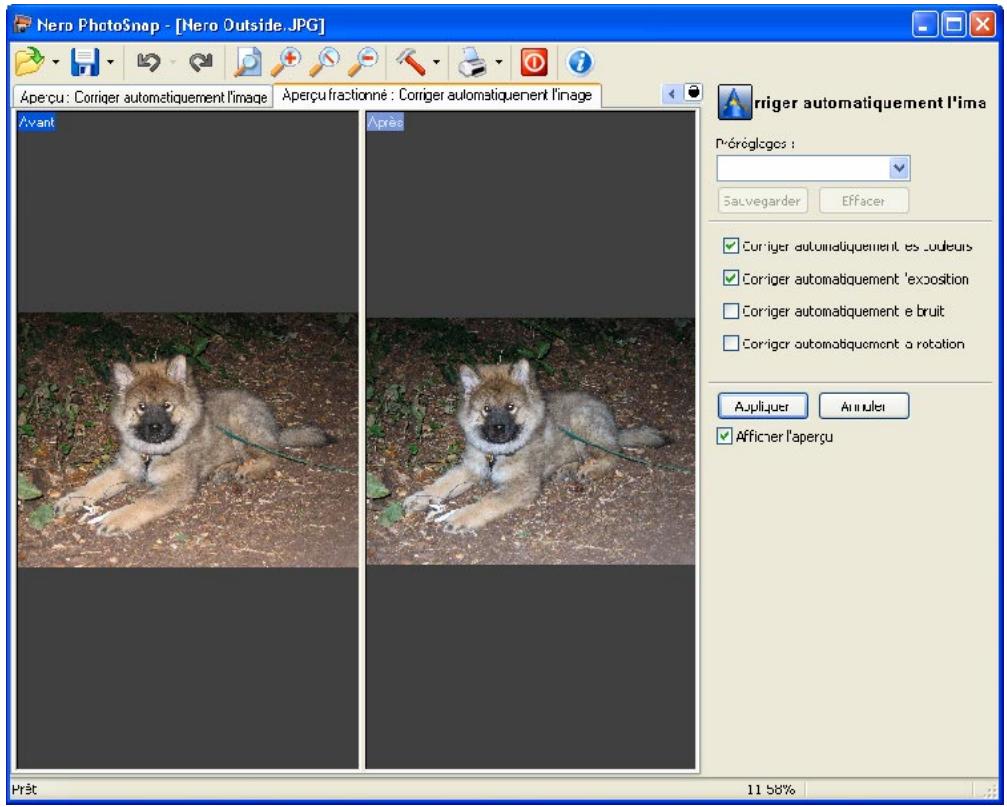
Task: Fit image to window with the page magnifier icon
Action: pyautogui.click(x=248, y=62)
